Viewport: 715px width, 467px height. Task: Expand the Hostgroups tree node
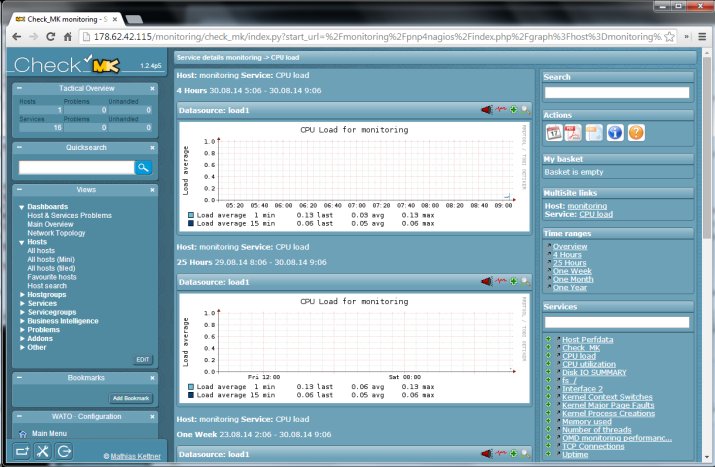coord(22,295)
